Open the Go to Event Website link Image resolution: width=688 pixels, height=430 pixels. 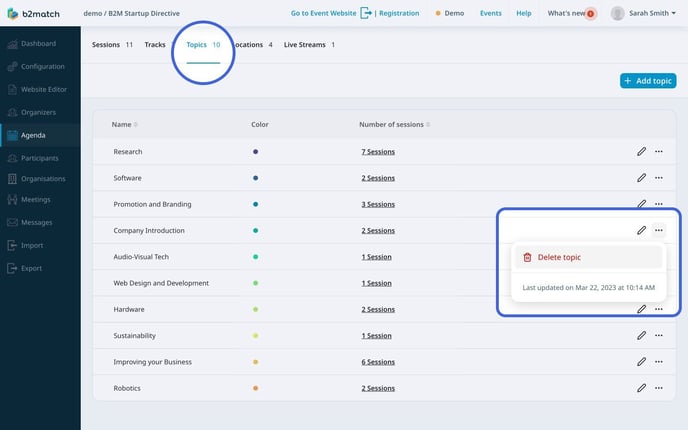323,13
